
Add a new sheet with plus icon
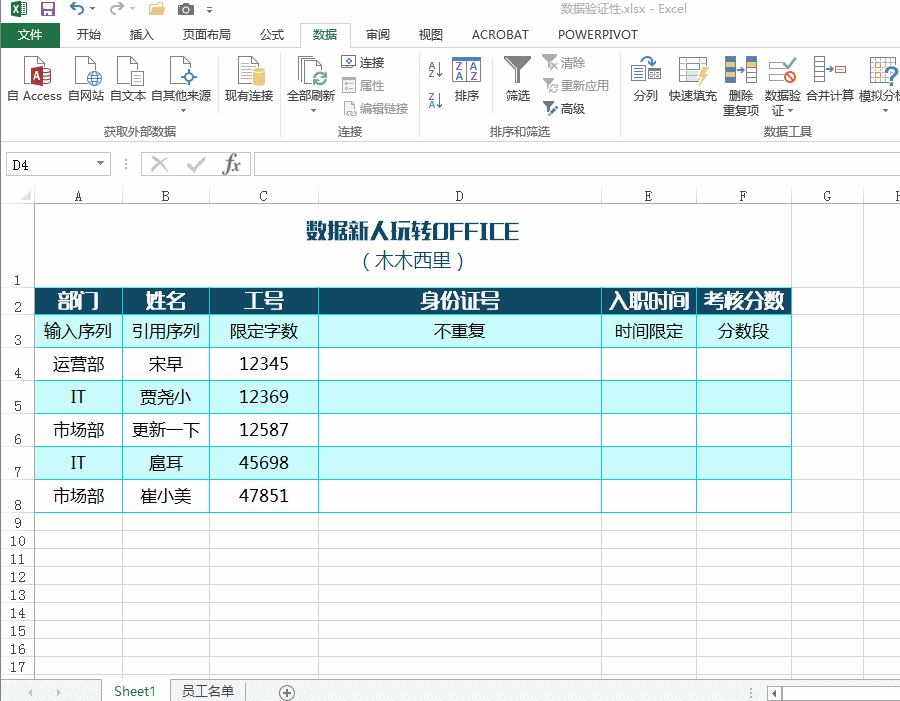click(287, 692)
